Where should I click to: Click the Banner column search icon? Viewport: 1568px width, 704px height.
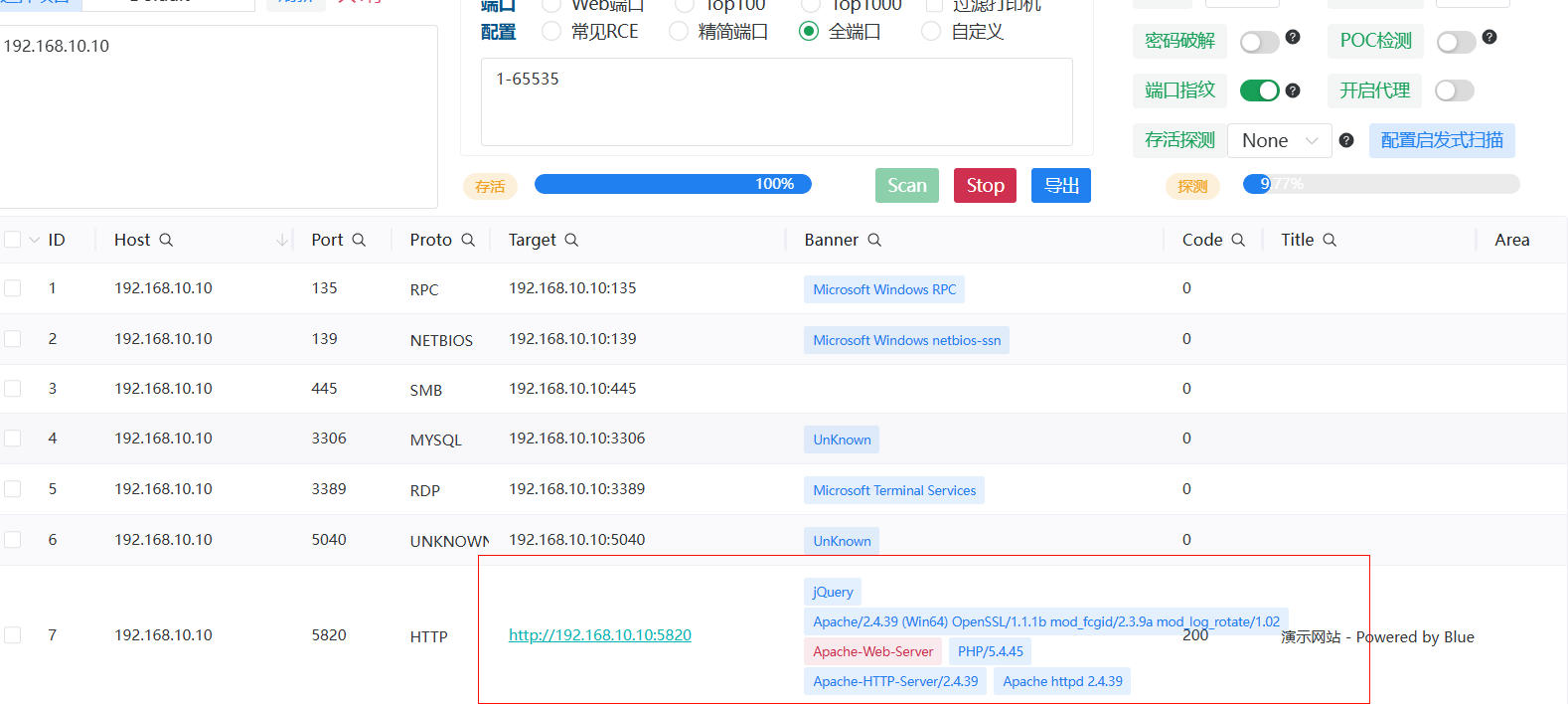tap(874, 240)
